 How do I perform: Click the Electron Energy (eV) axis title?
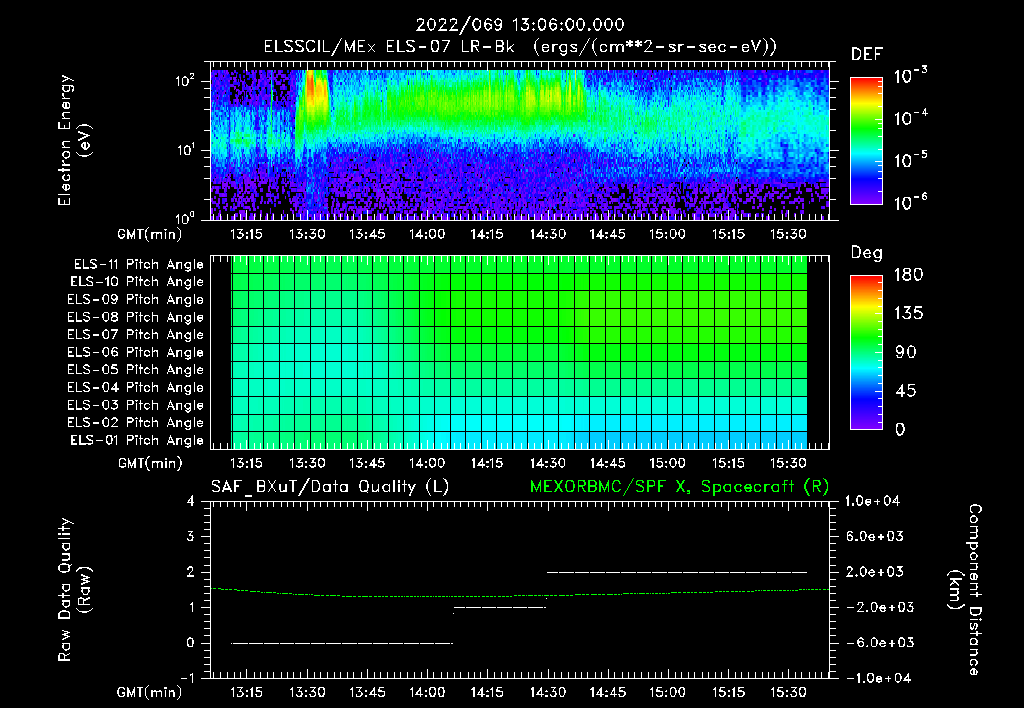click(74, 140)
